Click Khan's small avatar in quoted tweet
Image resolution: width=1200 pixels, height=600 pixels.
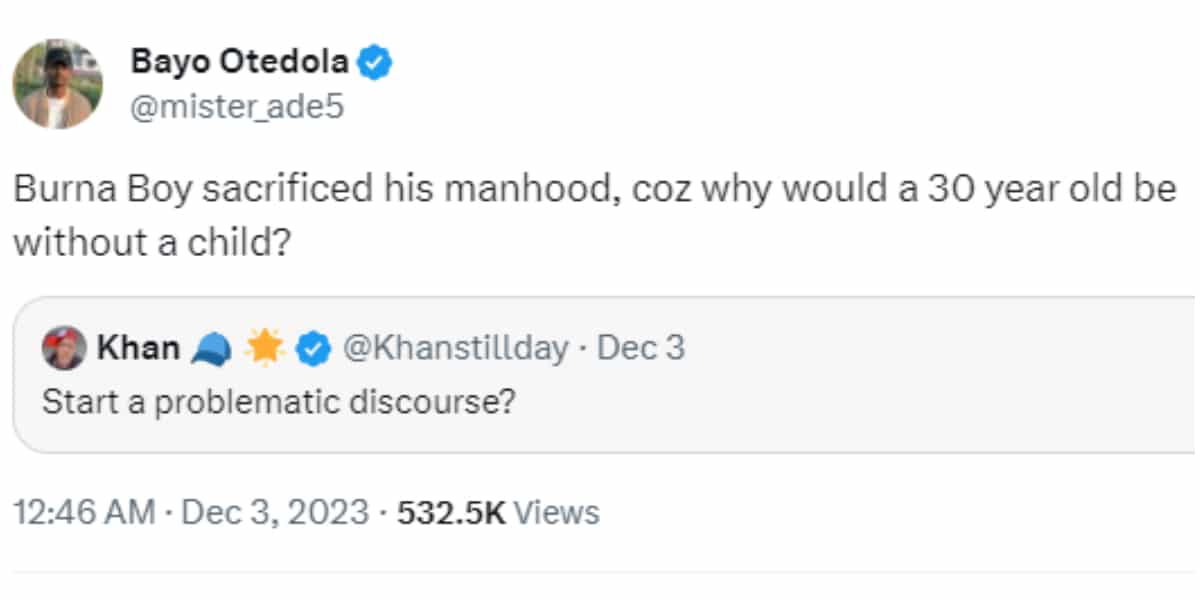(x=64, y=348)
